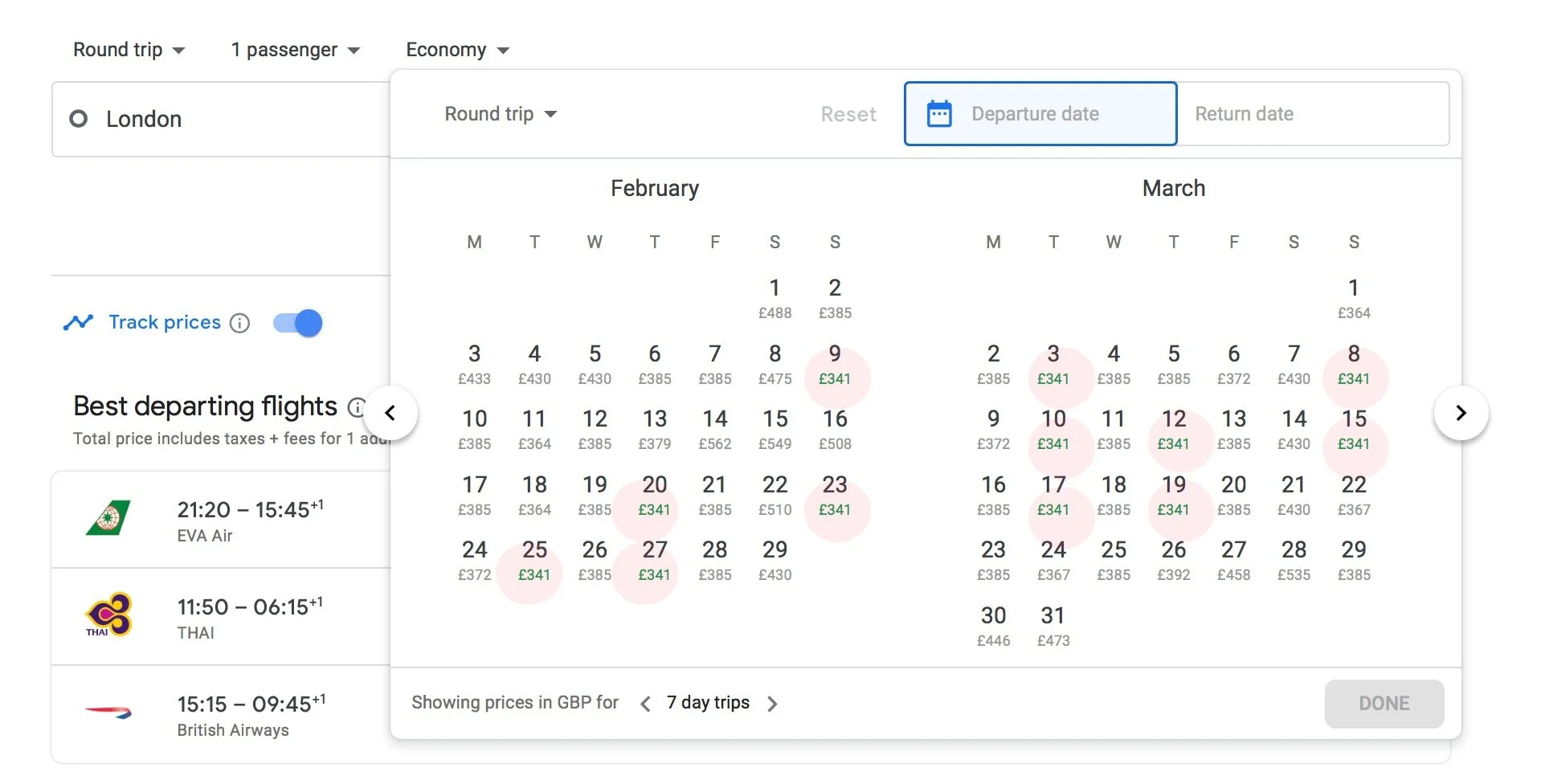Expand the 1 passenger selector

click(295, 50)
